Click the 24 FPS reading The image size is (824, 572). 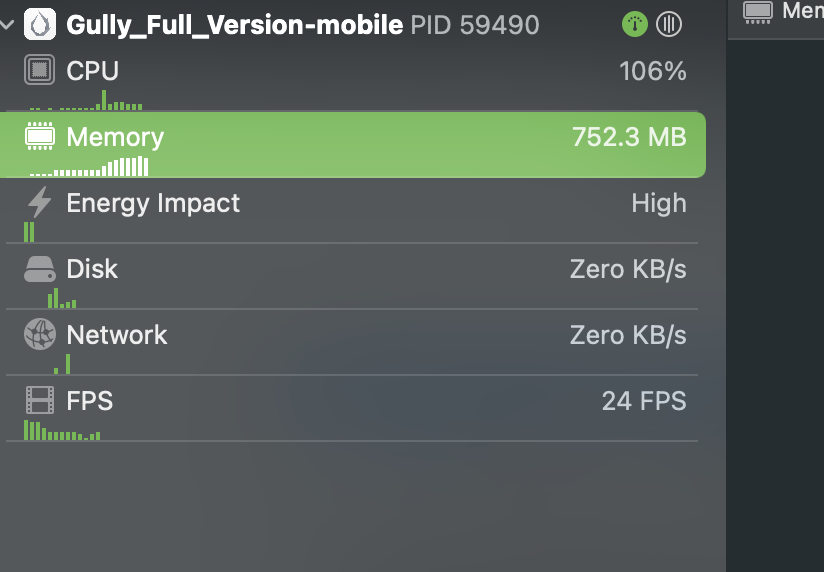(644, 401)
